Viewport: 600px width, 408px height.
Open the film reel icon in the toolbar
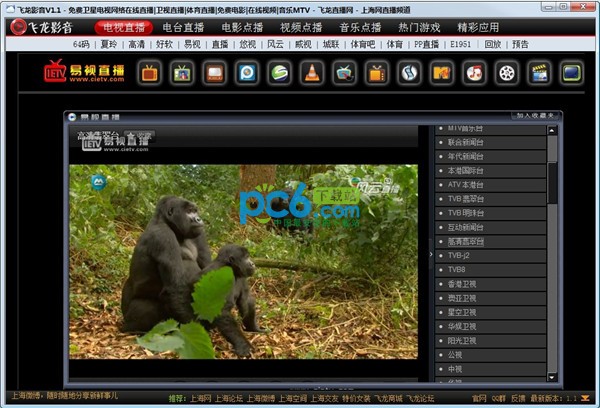point(507,72)
